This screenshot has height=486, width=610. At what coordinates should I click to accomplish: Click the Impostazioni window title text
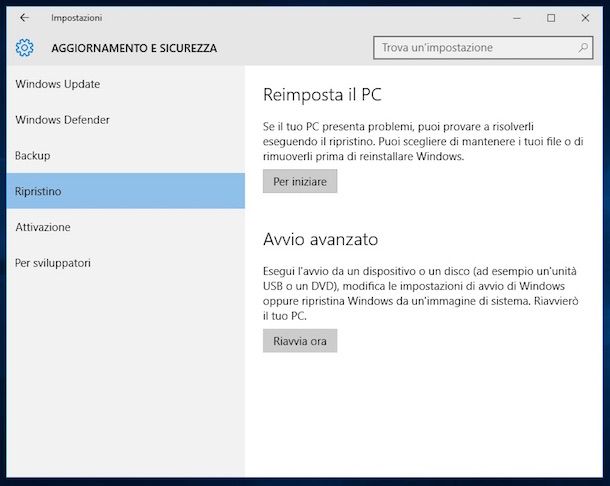click(77, 18)
